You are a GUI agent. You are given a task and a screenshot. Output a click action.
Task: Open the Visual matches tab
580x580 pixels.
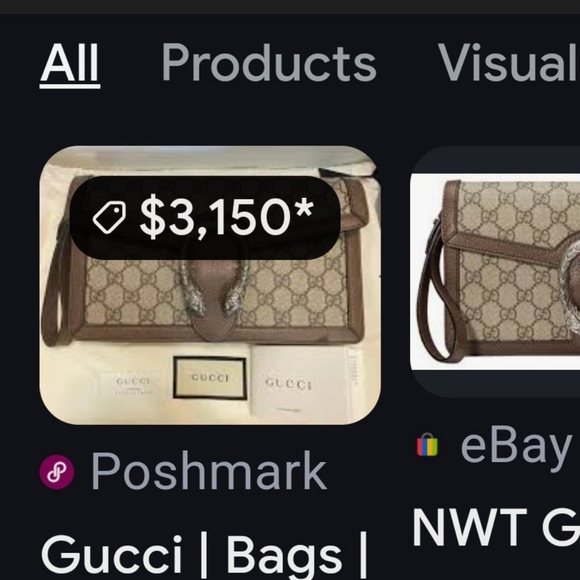pyautogui.click(x=509, y=63)
